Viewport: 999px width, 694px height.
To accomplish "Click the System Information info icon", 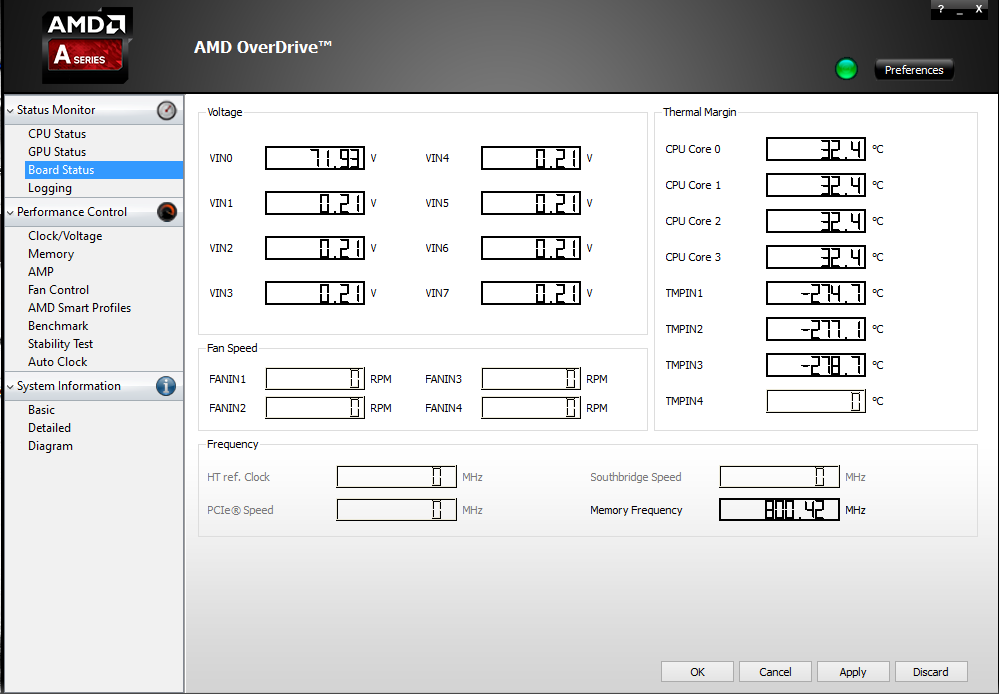I will click(166, 386).
